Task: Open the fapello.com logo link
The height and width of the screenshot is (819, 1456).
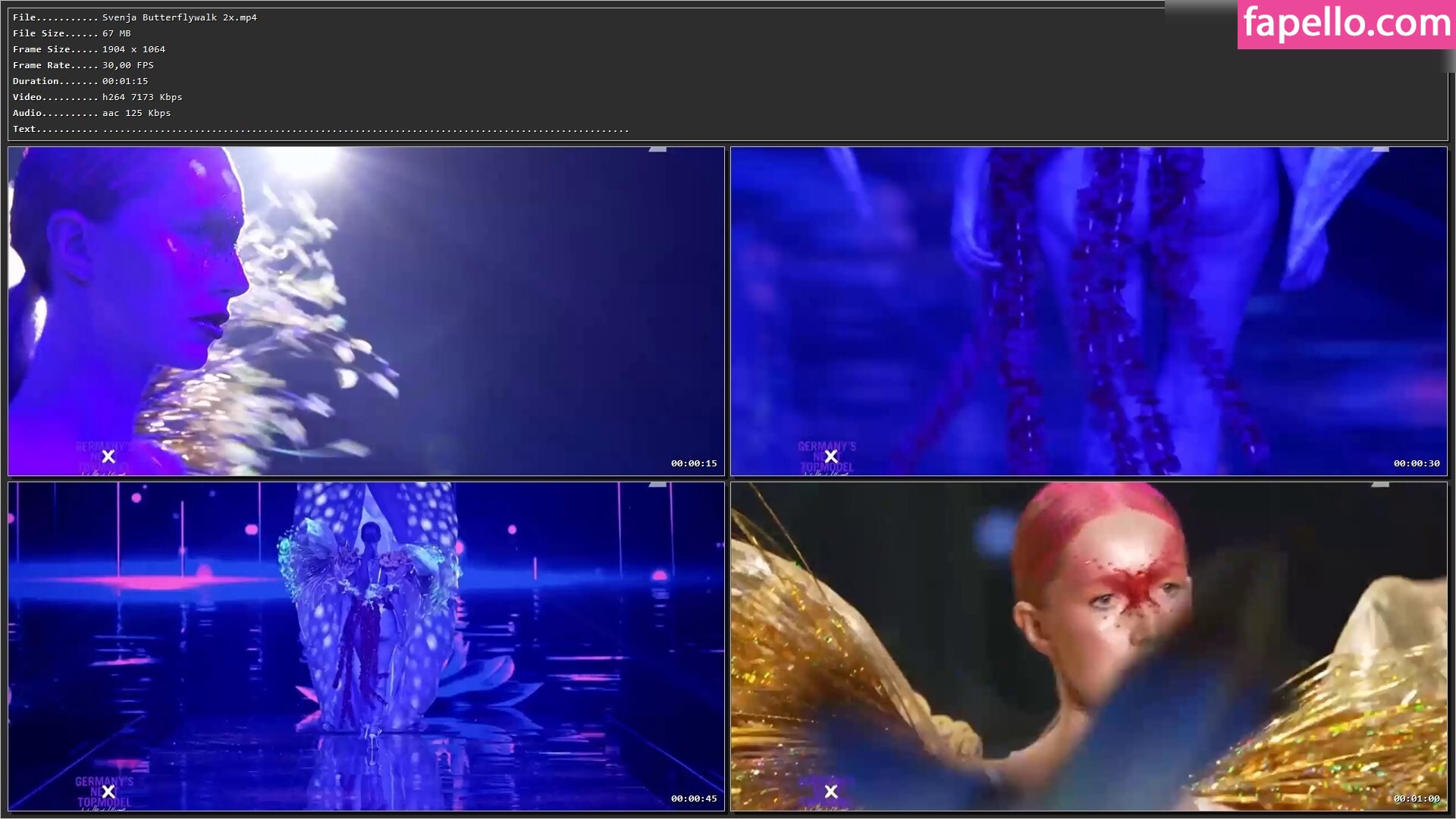Action: [x=1346, y=24]
